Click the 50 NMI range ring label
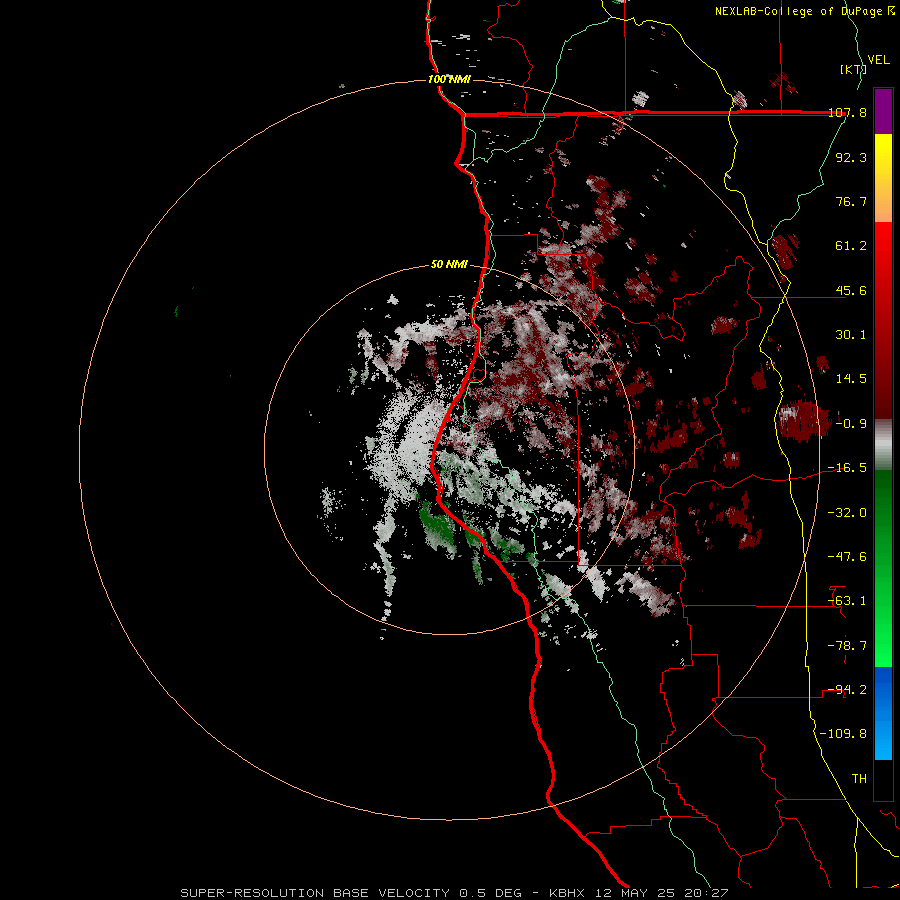900x900 pixels. click(x=449, y=265)
